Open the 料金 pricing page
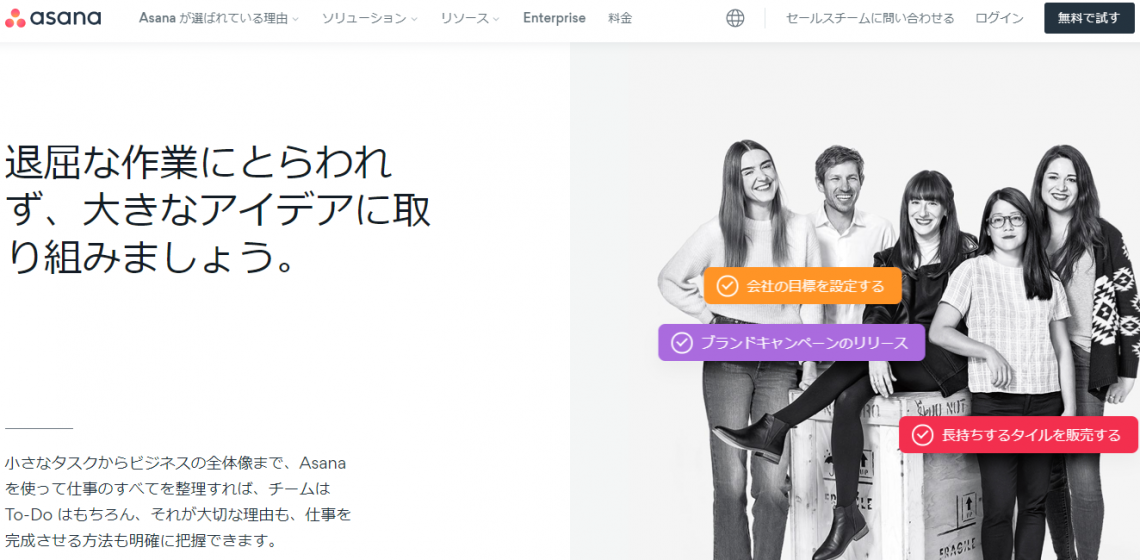 click(620, 18)
